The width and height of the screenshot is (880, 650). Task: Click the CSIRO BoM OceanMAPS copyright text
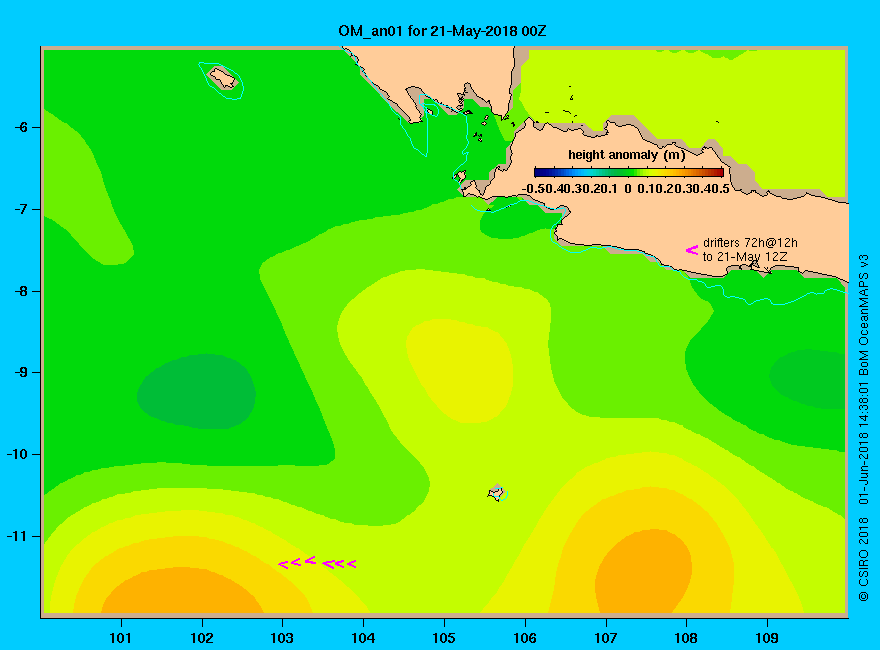(x=863, y=427)
